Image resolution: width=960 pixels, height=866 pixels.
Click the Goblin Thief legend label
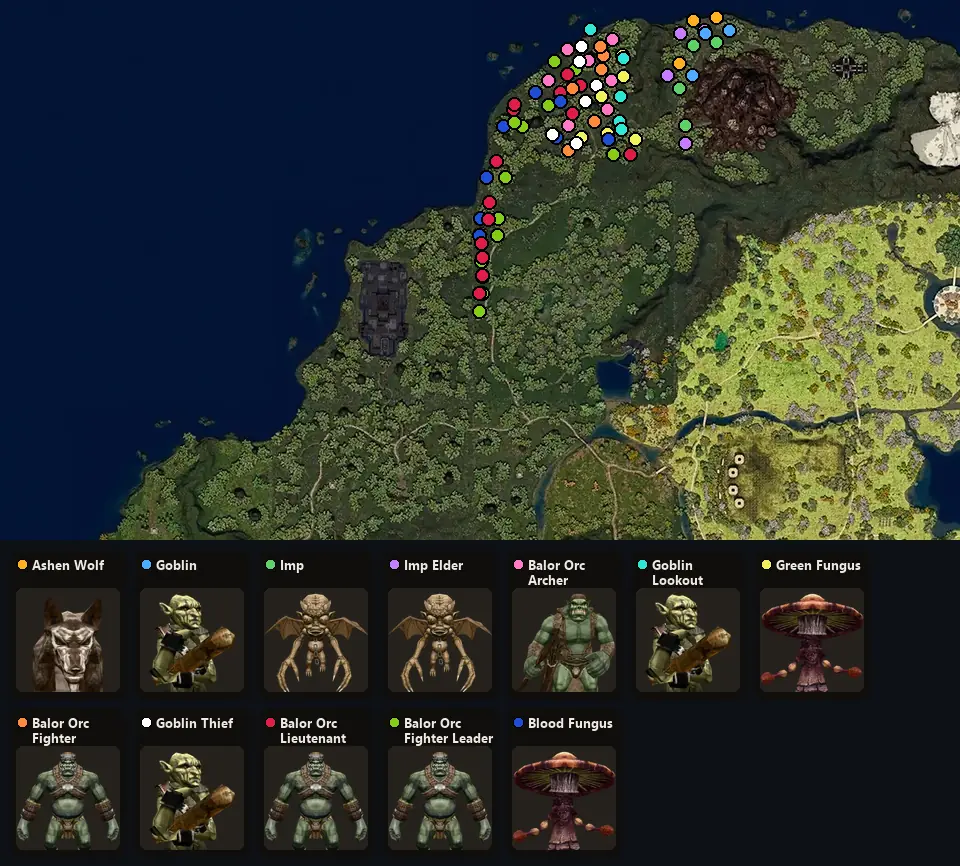(195, 723)
